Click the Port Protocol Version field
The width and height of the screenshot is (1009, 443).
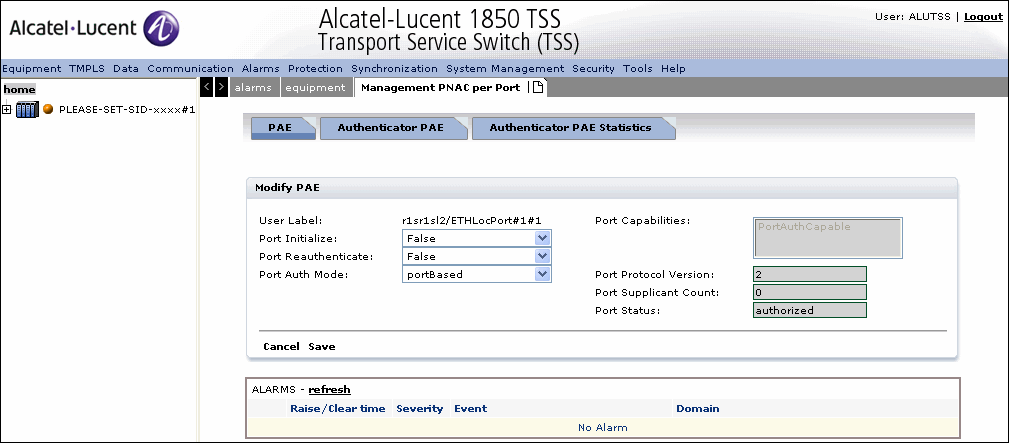pos(810,274)
